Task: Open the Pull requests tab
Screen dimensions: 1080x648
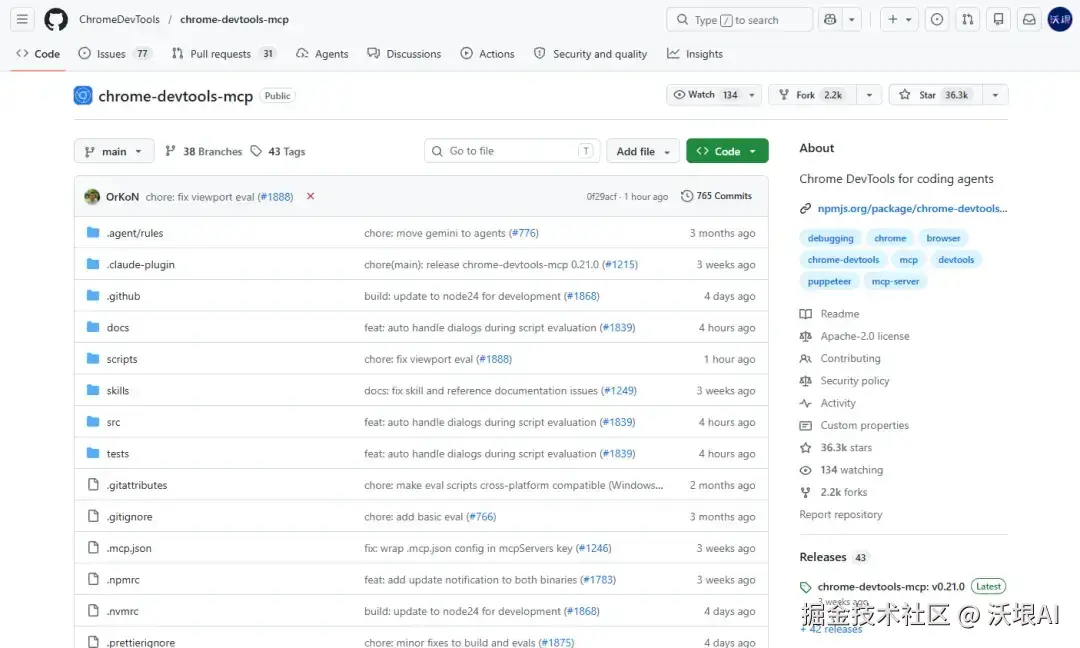Action: click(x=223, y=54)
